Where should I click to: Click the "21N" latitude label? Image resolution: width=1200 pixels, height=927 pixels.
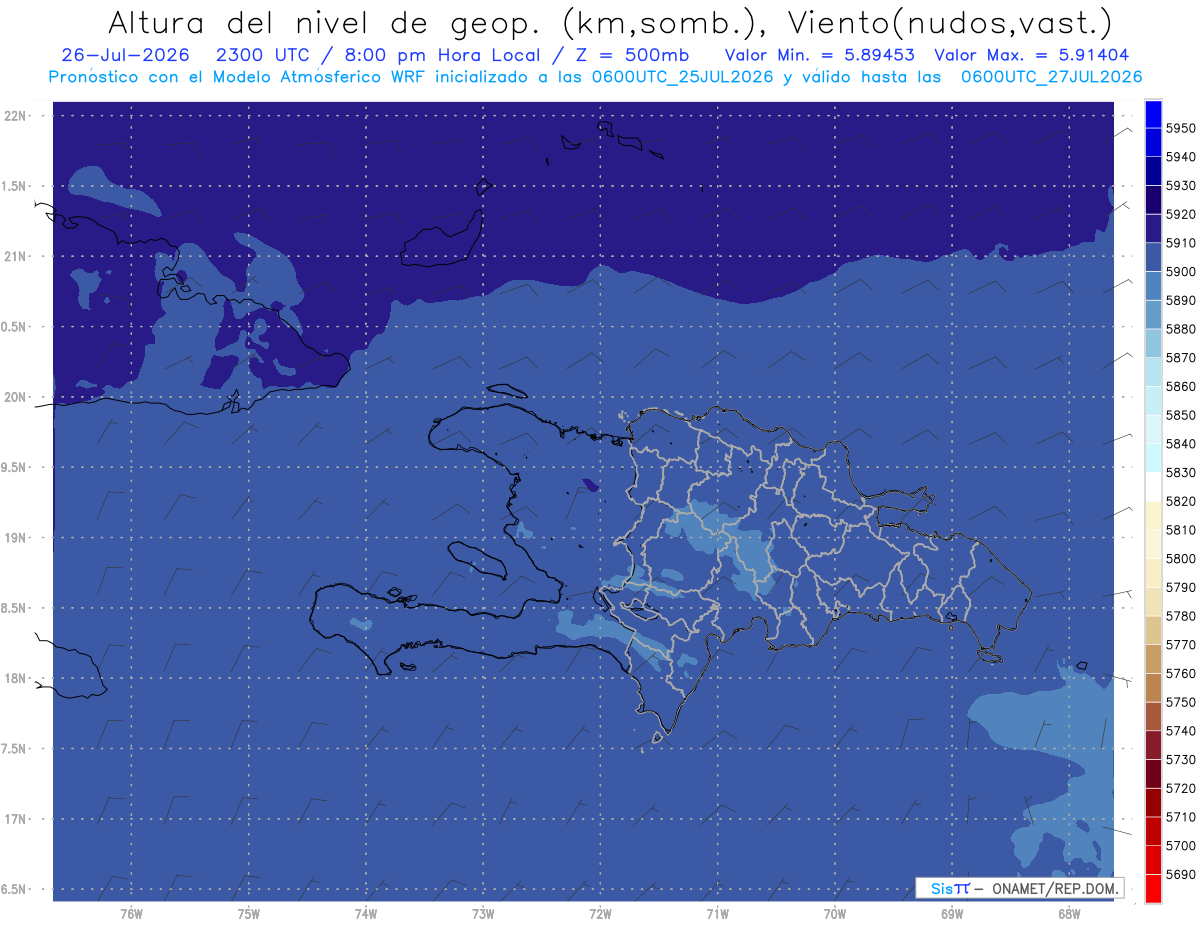(x=15, y=256)
